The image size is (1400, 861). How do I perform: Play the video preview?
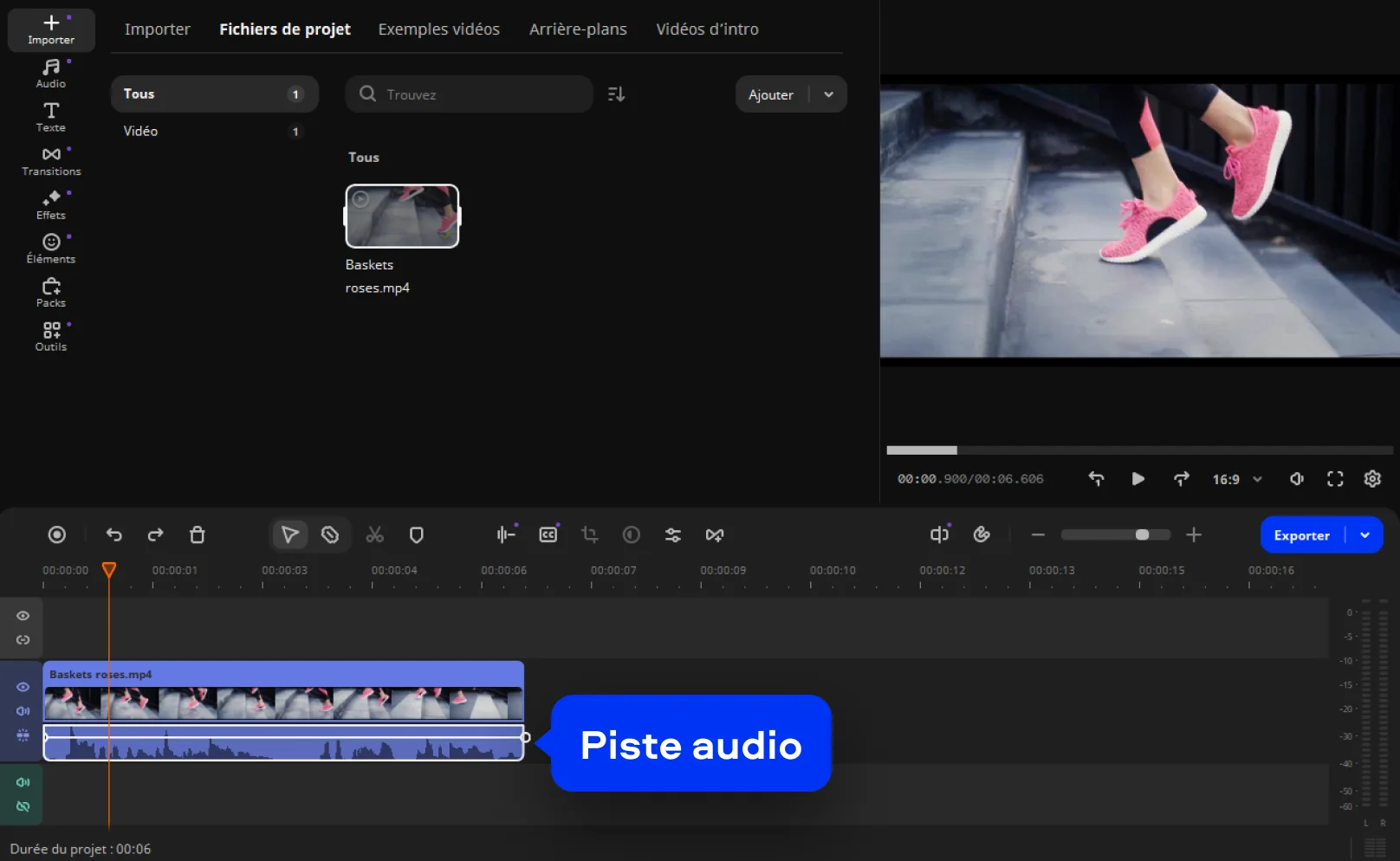pos(1137,479)
